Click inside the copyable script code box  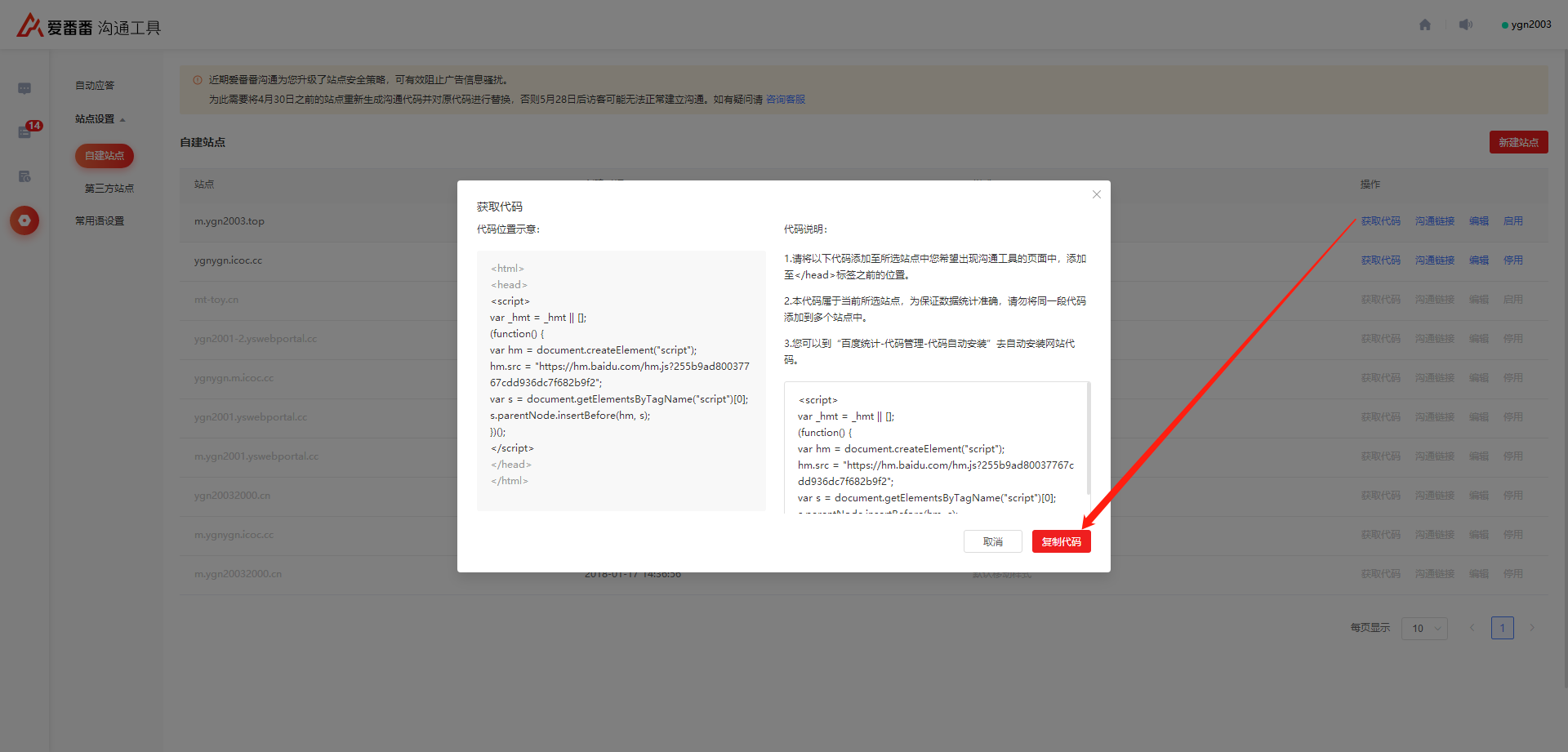coord(936,447)
